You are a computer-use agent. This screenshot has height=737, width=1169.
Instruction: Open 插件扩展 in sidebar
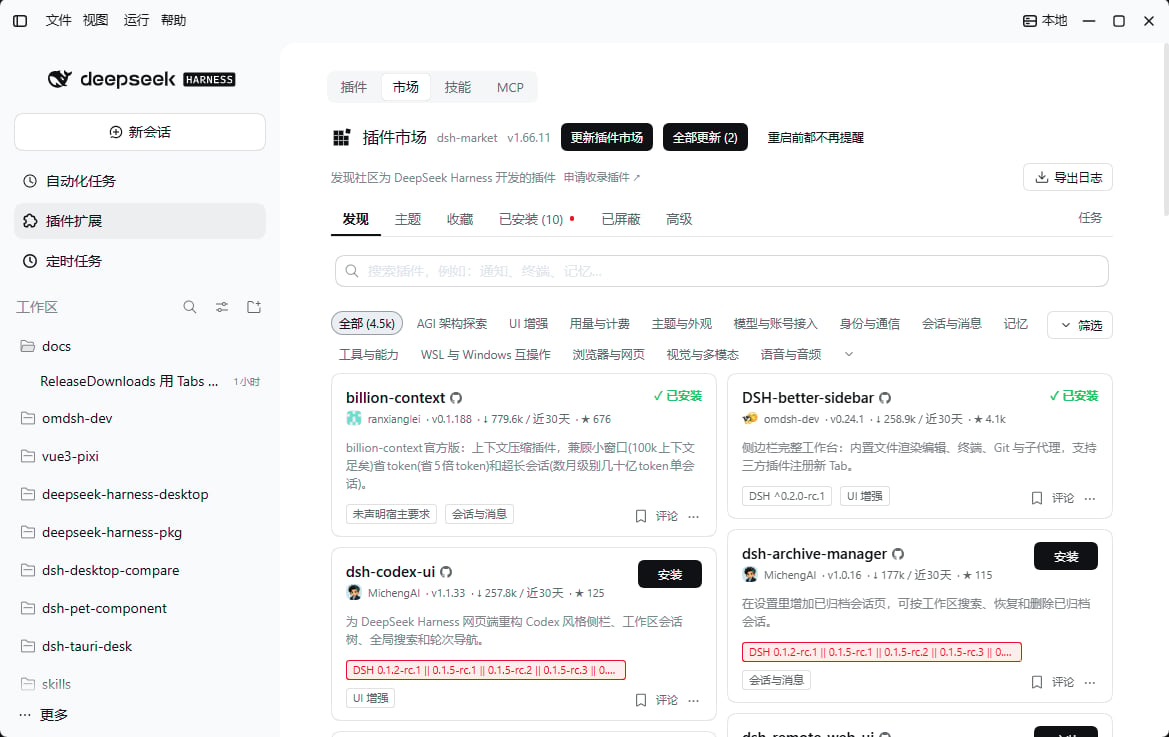(x=139, y=221)
